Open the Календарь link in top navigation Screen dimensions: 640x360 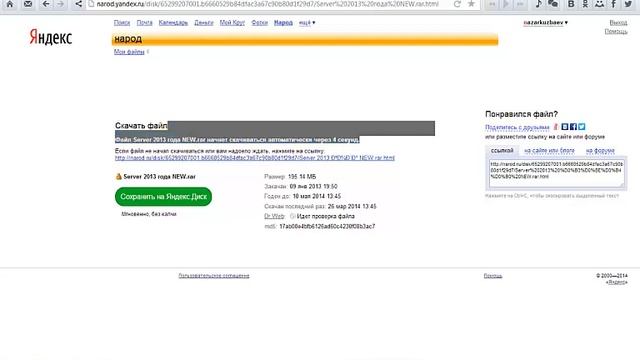pyautogui.click(x=173, y=23)
